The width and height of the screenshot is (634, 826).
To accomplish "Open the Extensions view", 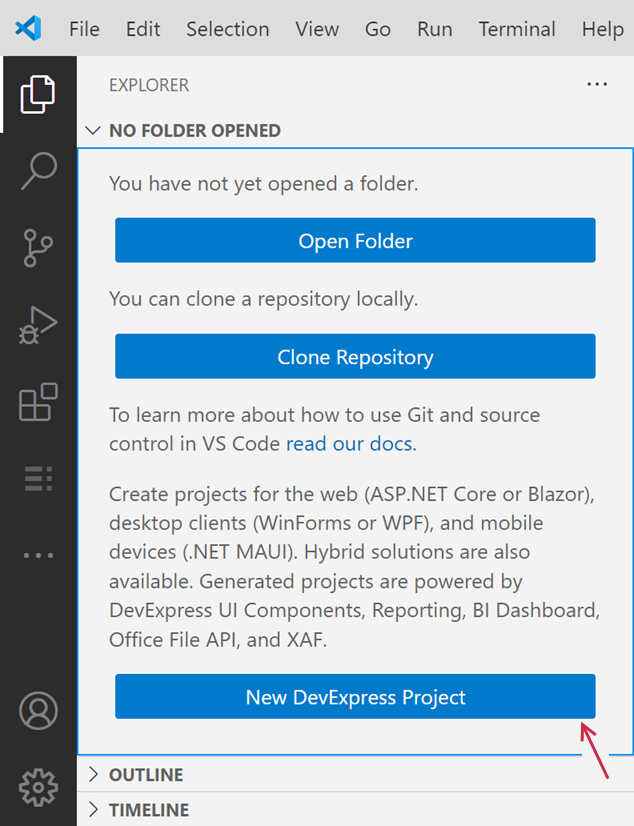I will coord(38,403).
